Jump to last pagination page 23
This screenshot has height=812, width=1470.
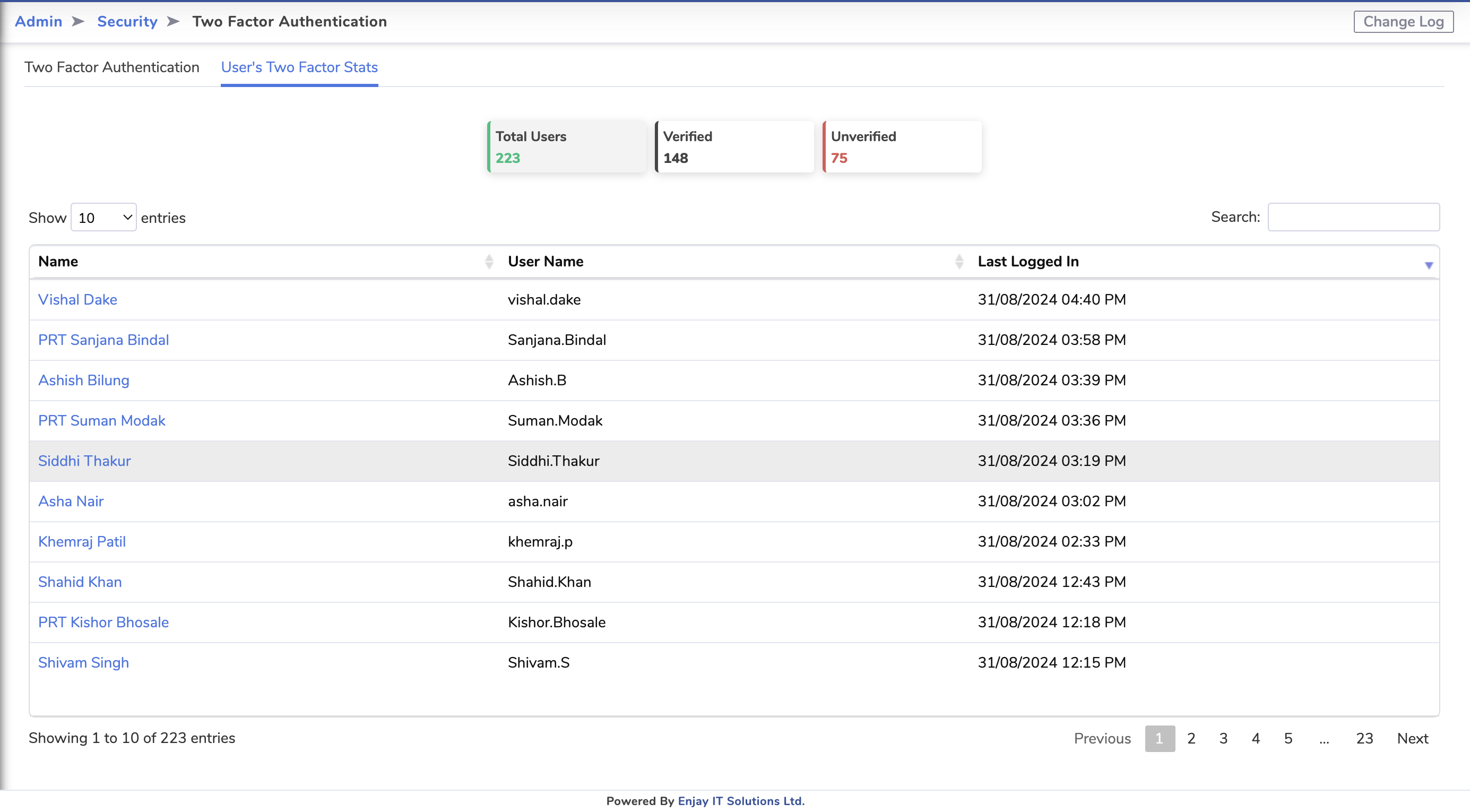(1364, 738)
